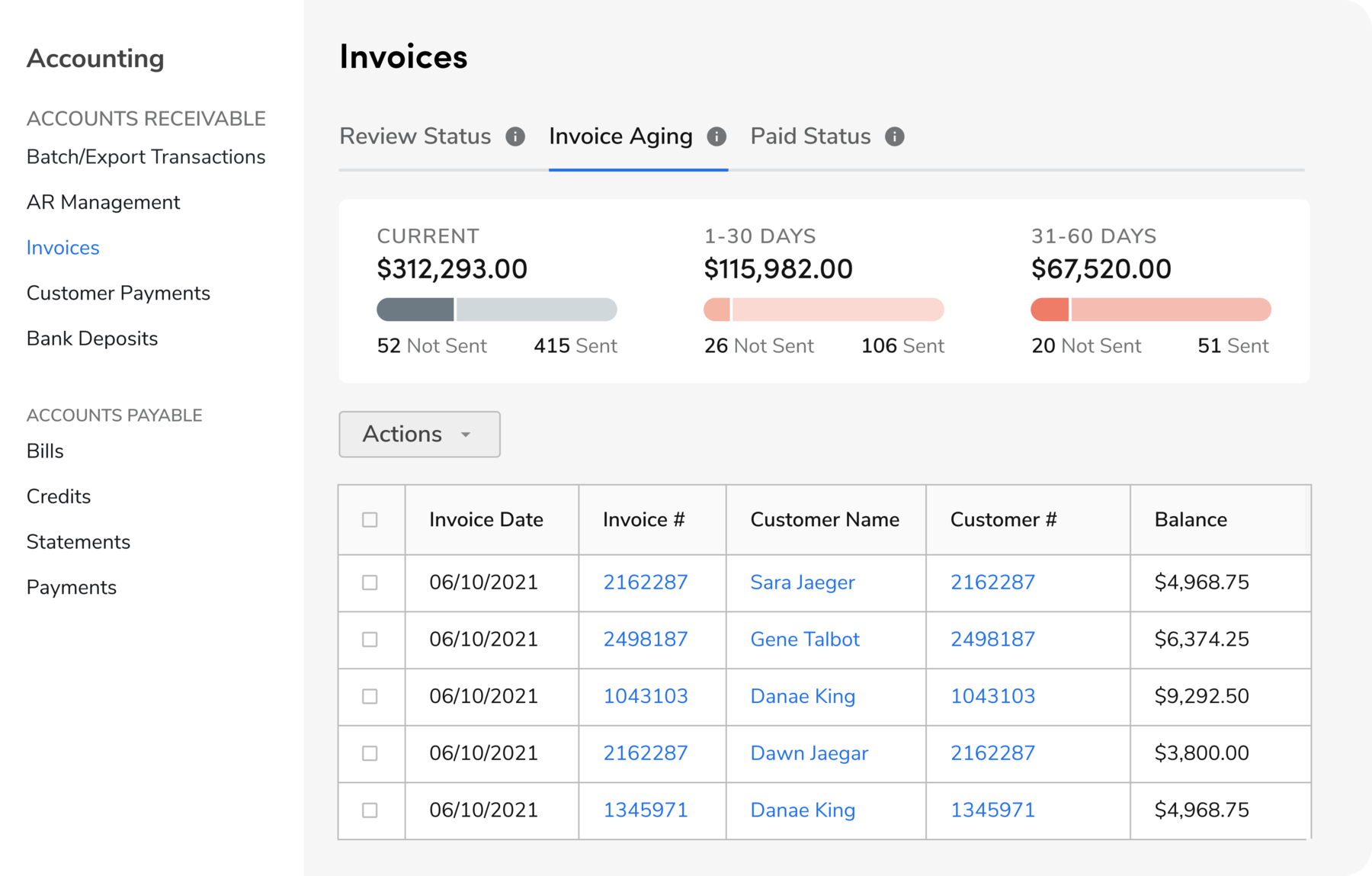View customer Danae King's profile
This screenshot has height=876, width=1372.
pos(802,696)
